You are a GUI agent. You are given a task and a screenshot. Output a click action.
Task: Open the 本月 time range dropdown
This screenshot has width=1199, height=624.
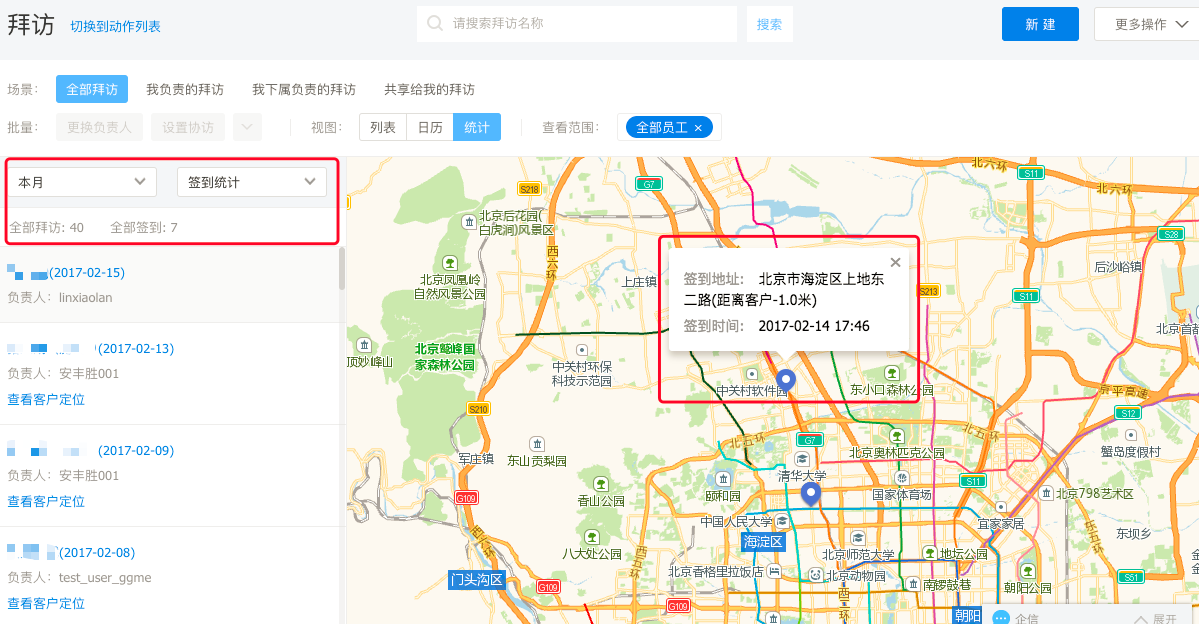tap(82, 182)
